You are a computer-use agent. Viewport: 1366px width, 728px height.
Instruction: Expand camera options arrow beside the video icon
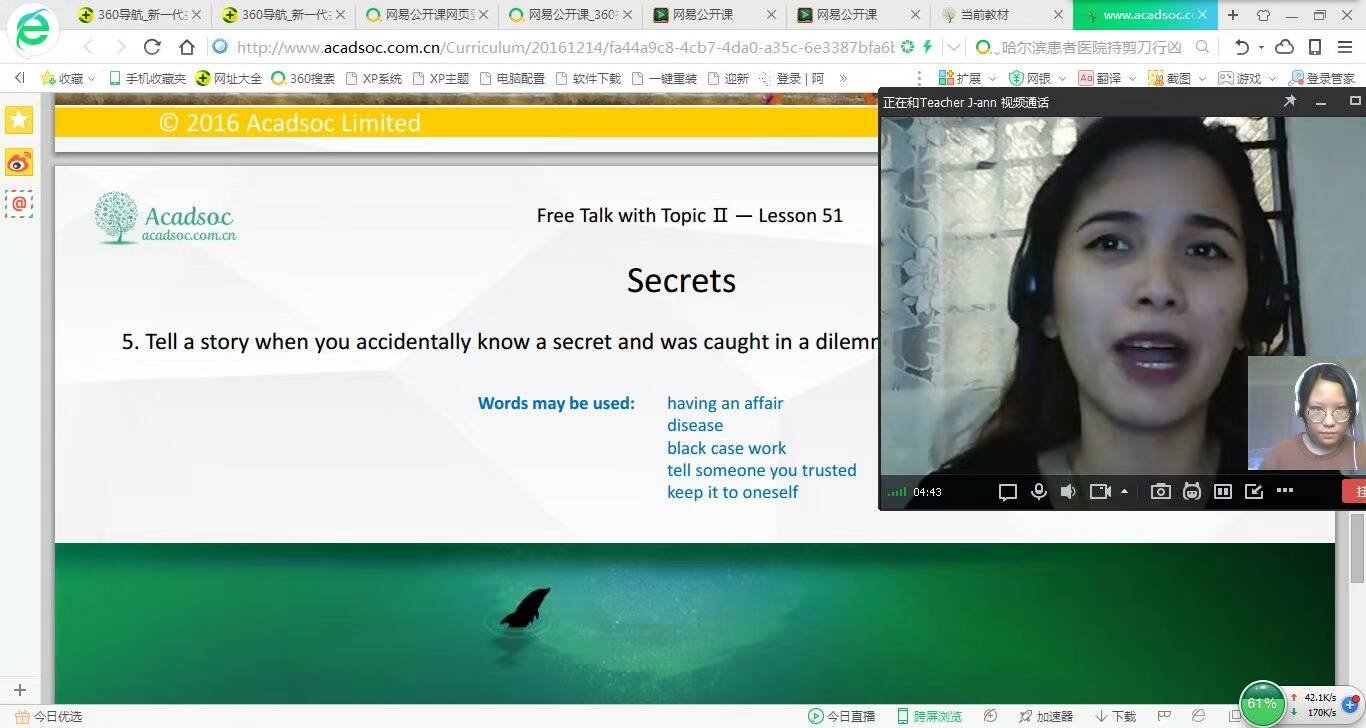point(1125,491)
